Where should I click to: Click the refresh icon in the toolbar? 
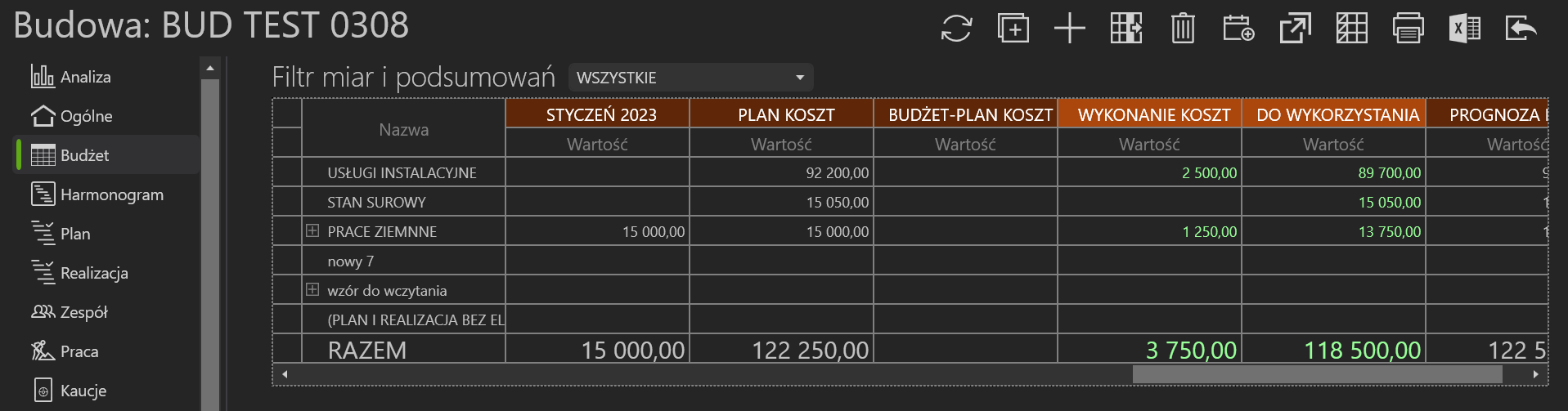click(x=956, y=29)
